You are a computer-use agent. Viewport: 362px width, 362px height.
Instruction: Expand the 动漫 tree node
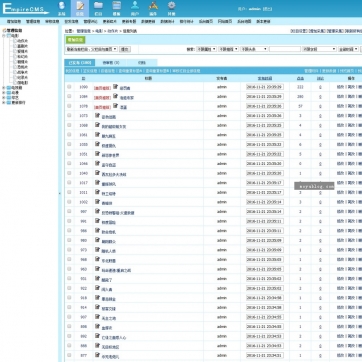[x=4, y=93]
